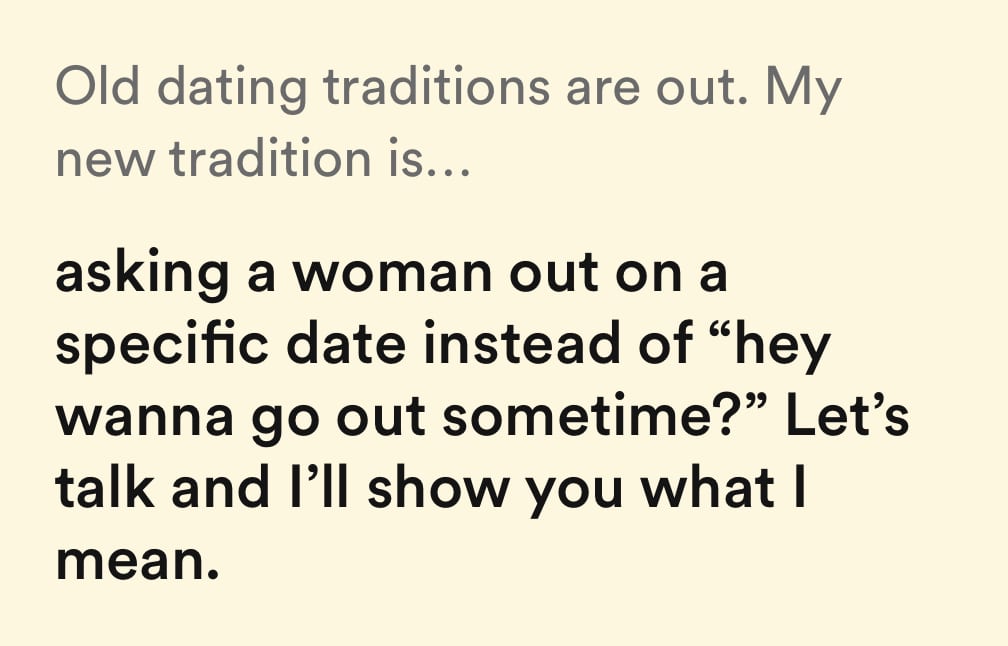Click the word "Old" in the prompt
This screenshot has width=1008, height=646.
pos(95,88)
